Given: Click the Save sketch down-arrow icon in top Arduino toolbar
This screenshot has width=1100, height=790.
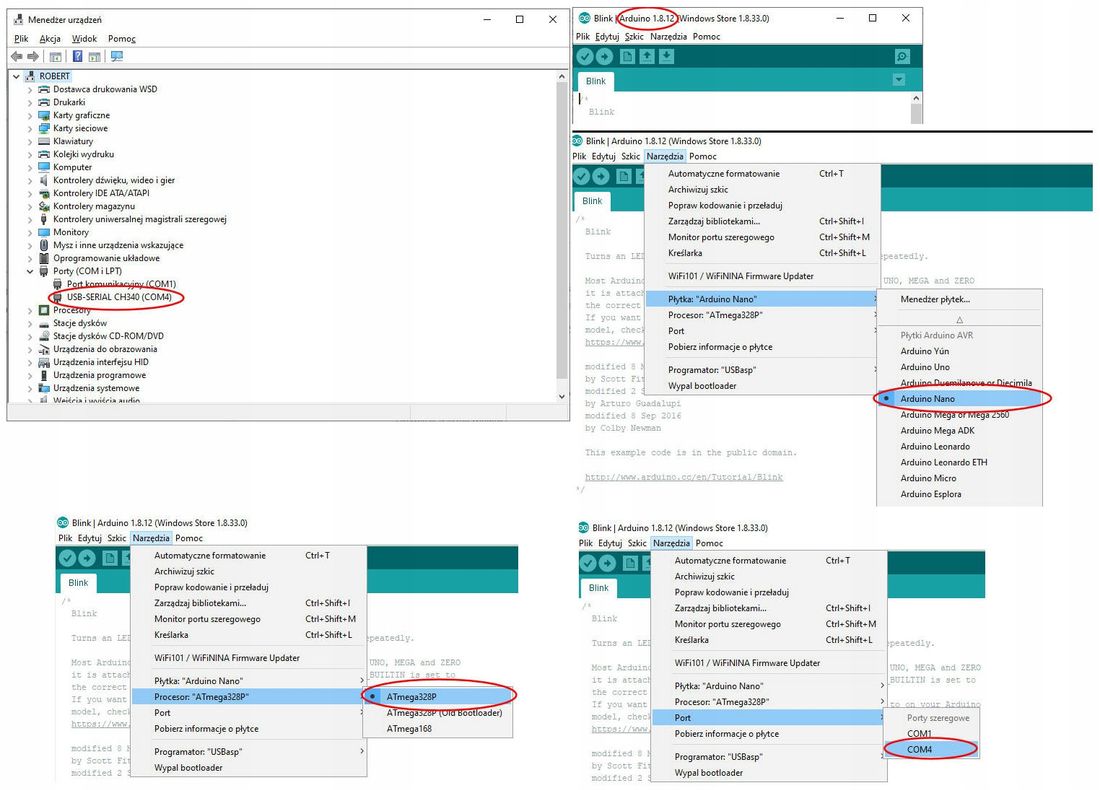Looking at the screenshot, I should click(x=666, y=57).
